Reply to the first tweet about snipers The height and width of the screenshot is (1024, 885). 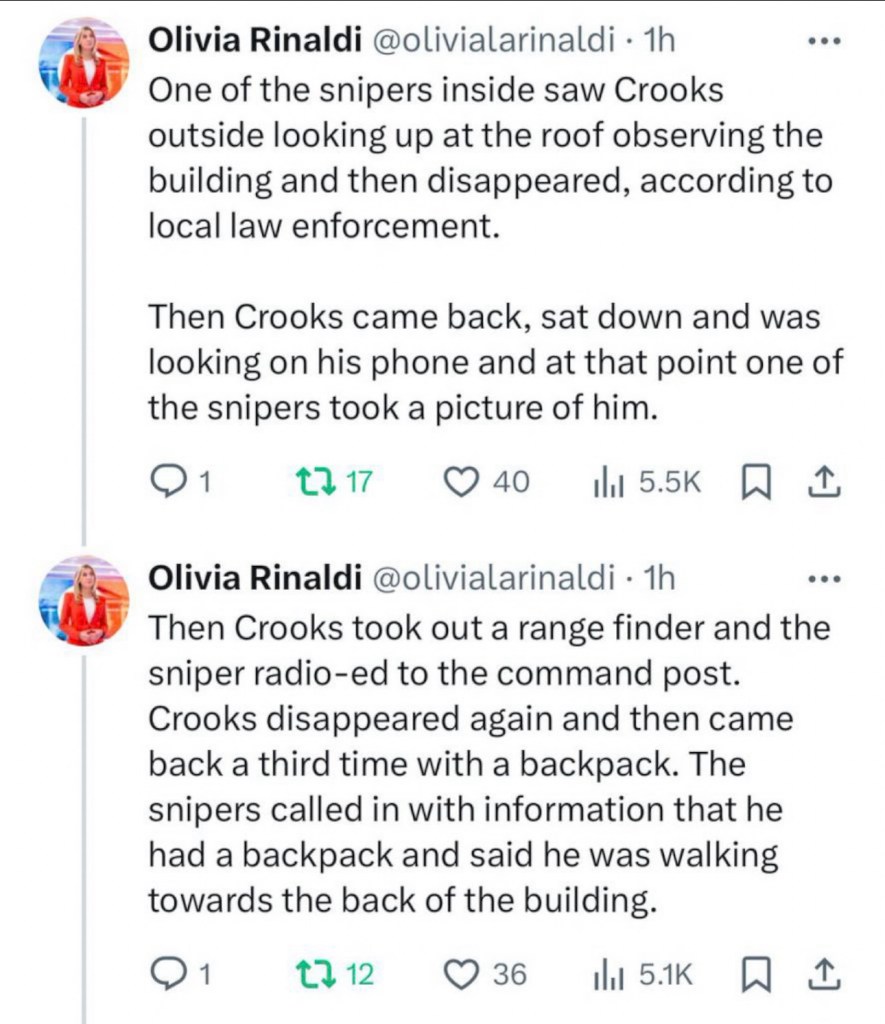click(165, 483)
